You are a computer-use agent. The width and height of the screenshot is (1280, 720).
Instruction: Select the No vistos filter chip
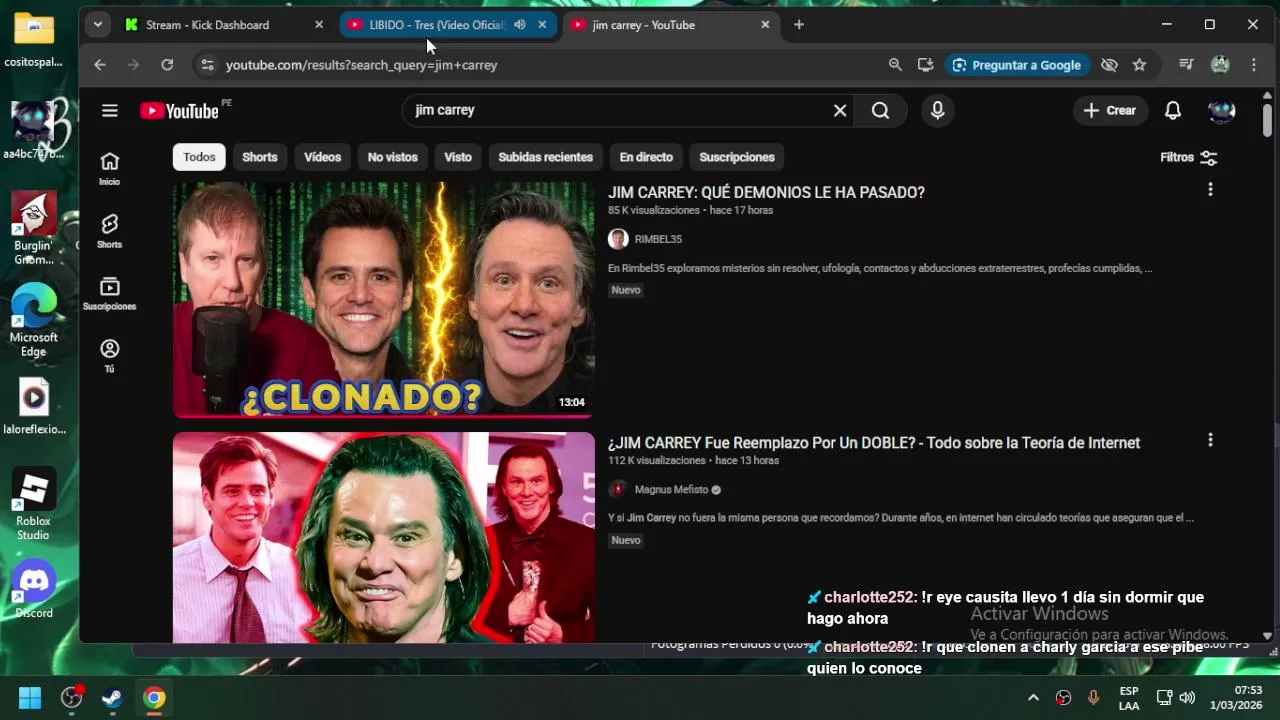(392, 157)
